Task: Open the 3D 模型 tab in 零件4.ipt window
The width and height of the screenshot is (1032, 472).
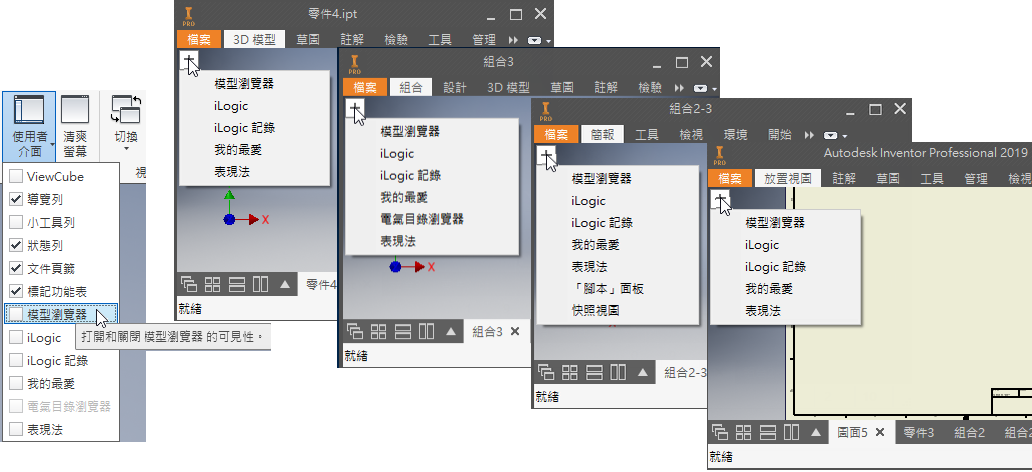Action: (255, 39)
